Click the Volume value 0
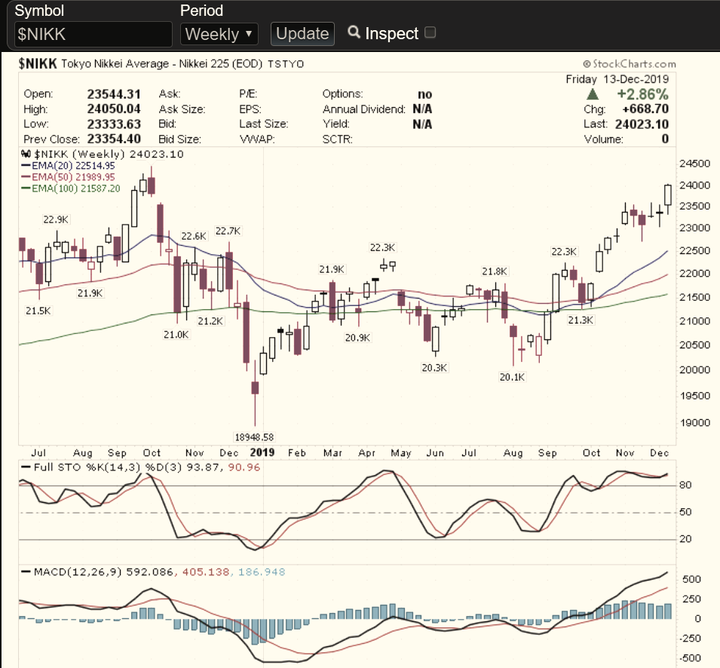Screen dimensions: 720x668 (665, 139)
